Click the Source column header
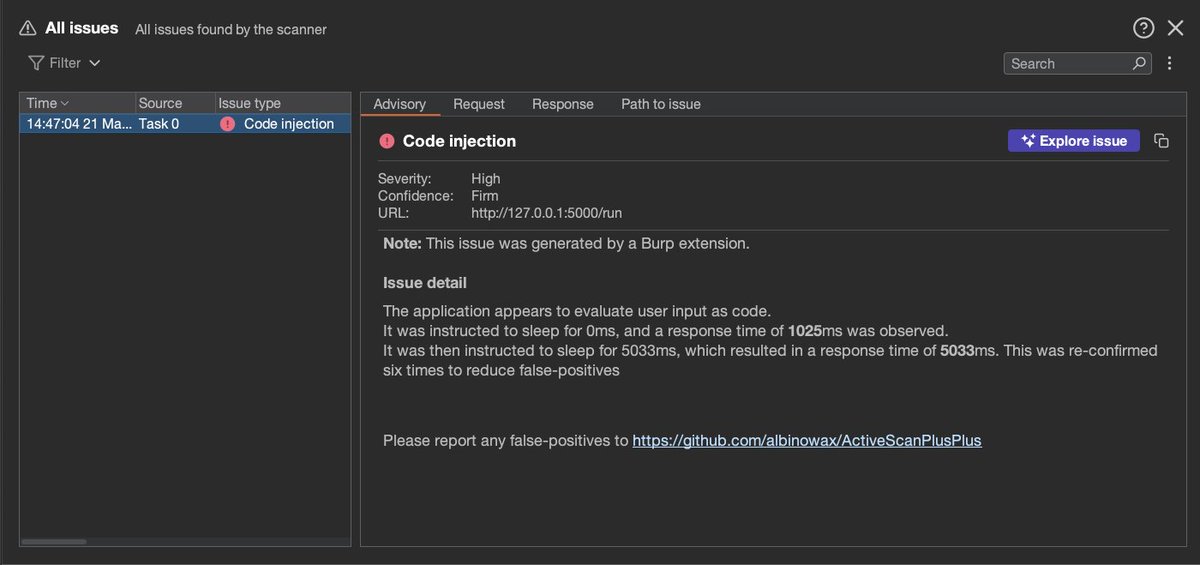1200x565 pixels. click(175, 103)
